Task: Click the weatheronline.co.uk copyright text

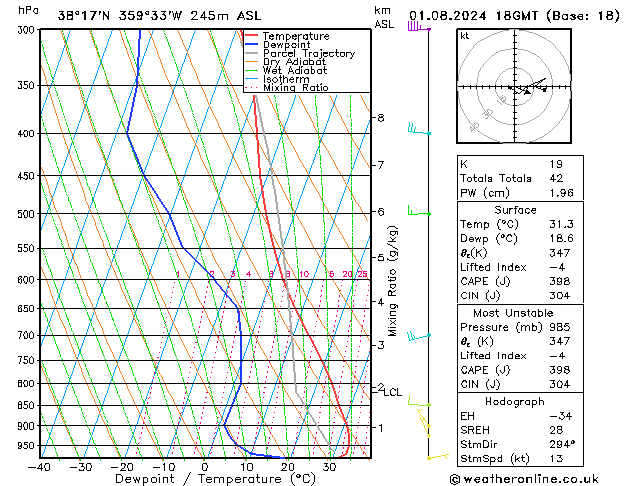Action: click(523, 479)
